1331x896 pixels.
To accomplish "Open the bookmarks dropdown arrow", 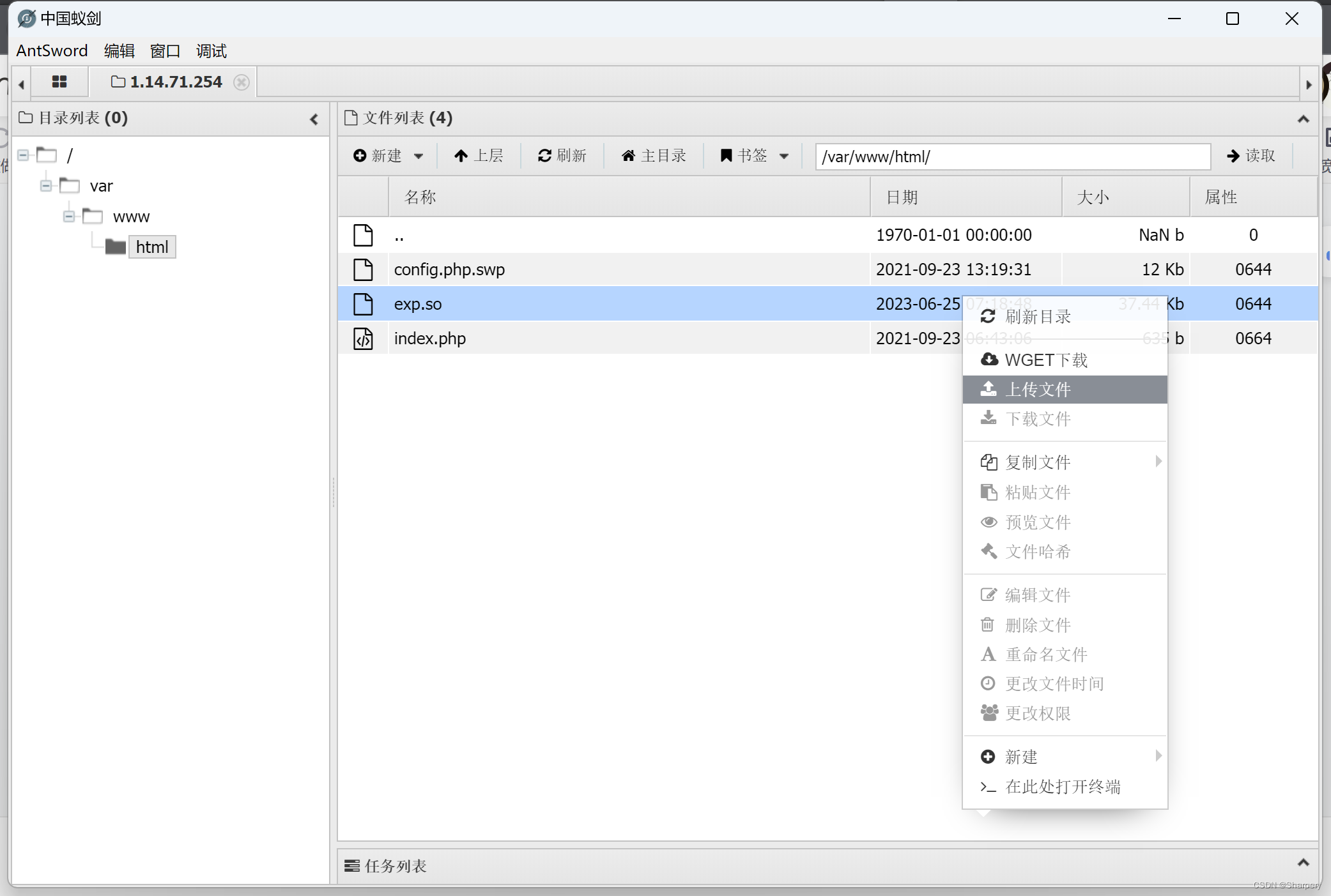I will point(784,156).
